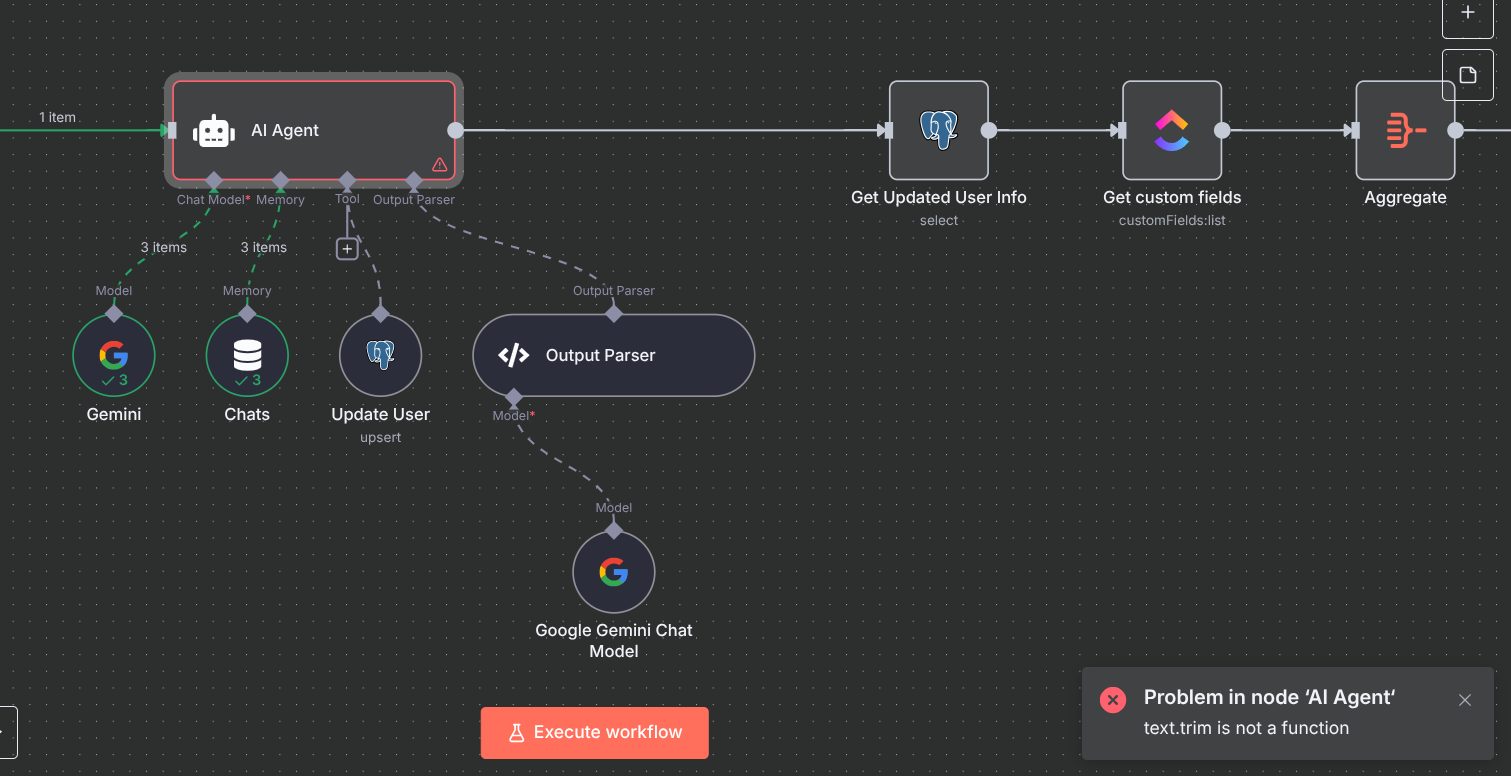
Task: Open the Get Updated User Info node
Action: click(x=939, y=130)
